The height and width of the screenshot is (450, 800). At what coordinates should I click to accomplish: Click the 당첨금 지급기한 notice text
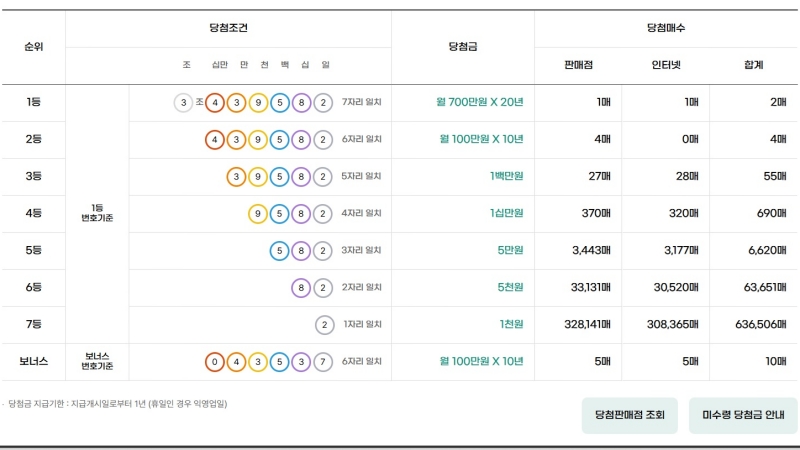tap(117, 404)
